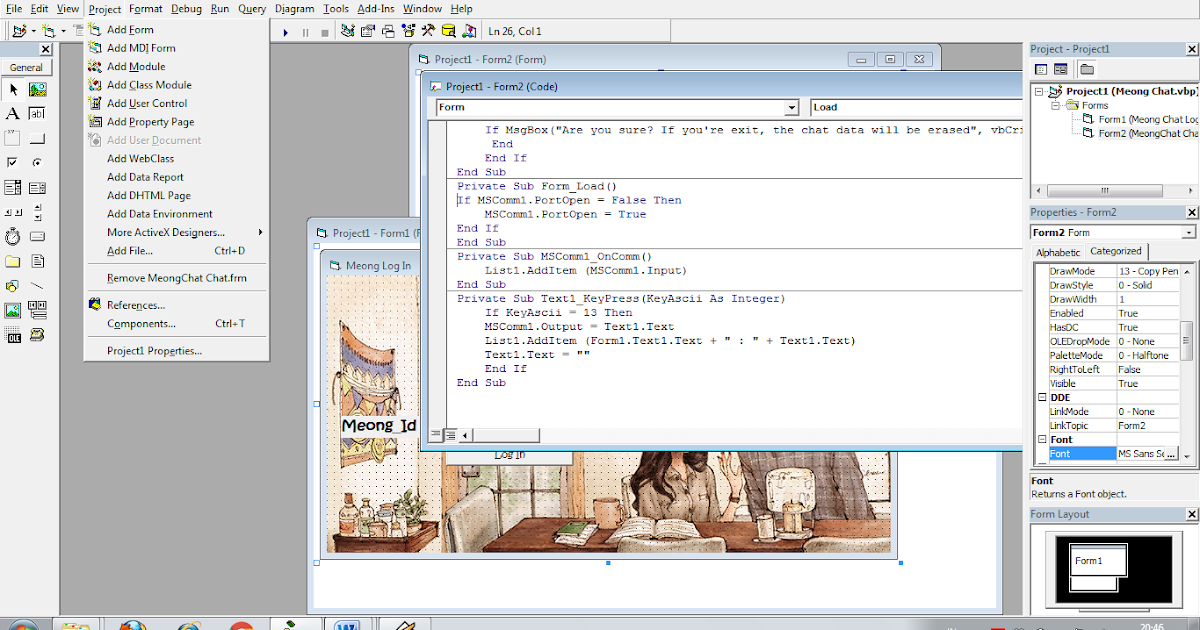Expand More ActiveX Designers submenu

tap(176, 232)
